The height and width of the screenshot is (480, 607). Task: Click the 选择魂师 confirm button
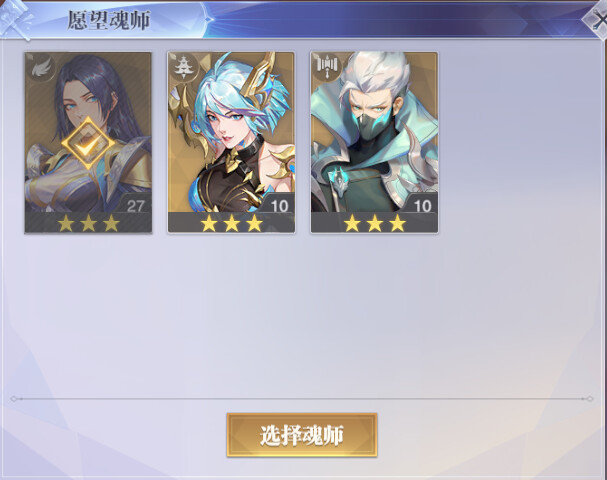pos(302,435)
